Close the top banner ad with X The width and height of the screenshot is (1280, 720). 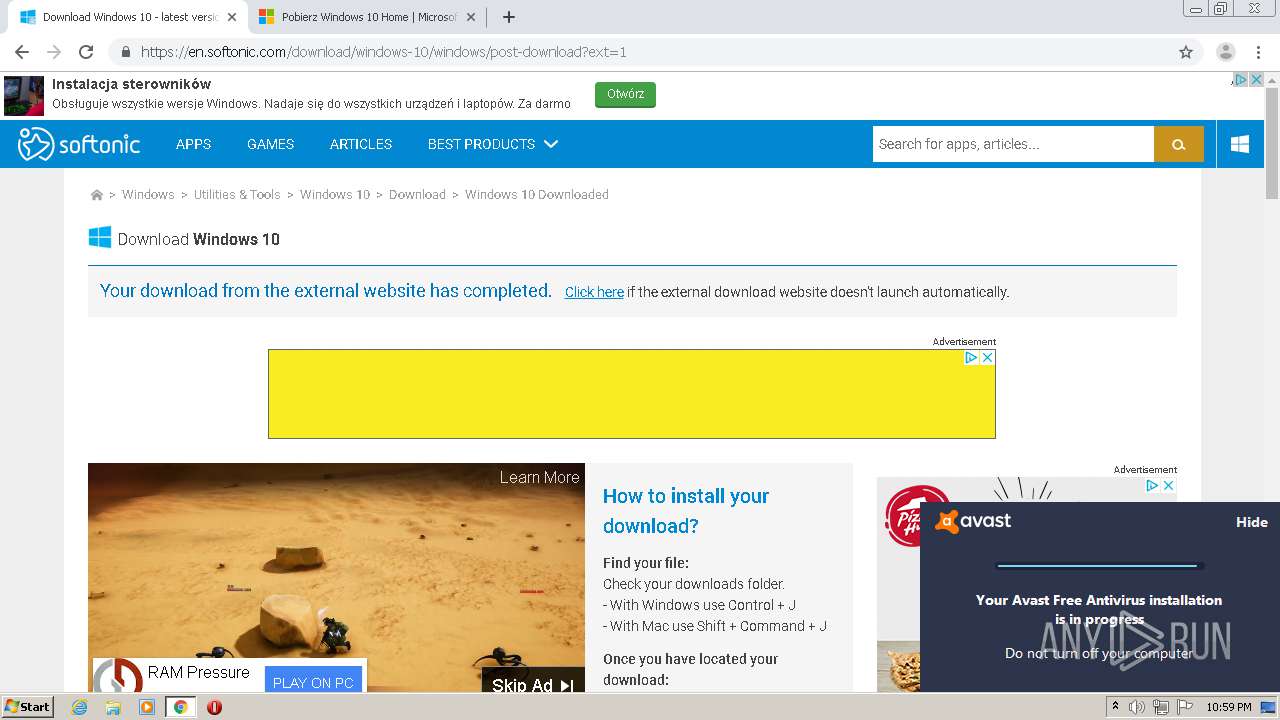tap(1256, 80)
